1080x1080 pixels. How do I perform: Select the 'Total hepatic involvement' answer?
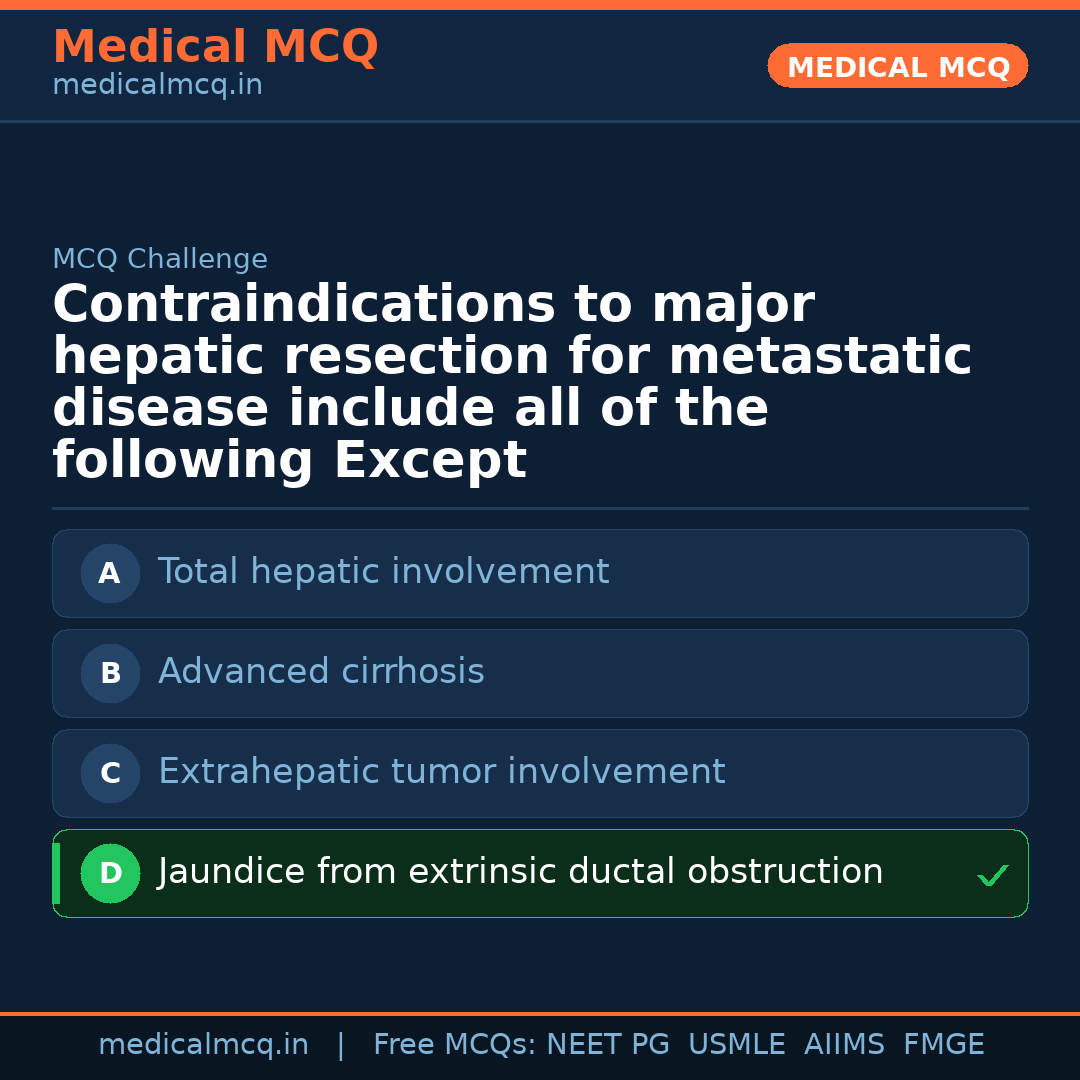click(x=383, y=572)
